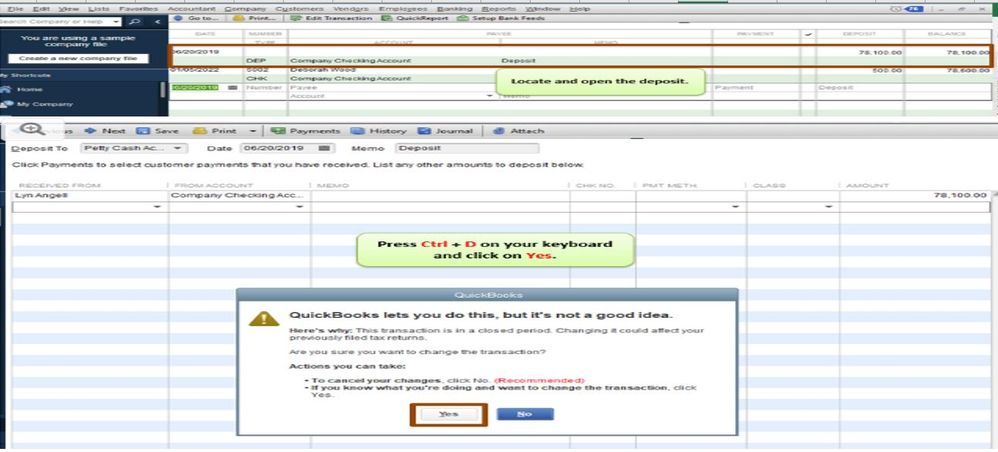Image resolution: width=998 pixels, height=452 pixels.
Task: Go to Next deposit
Action: coord(105,131)
